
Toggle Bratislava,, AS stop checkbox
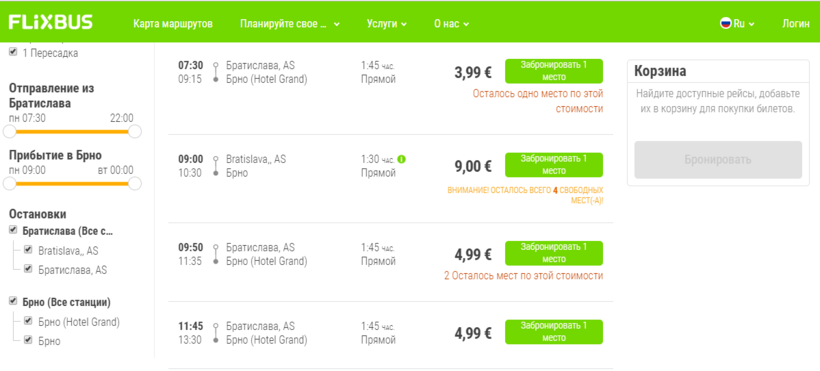(28, 250)
